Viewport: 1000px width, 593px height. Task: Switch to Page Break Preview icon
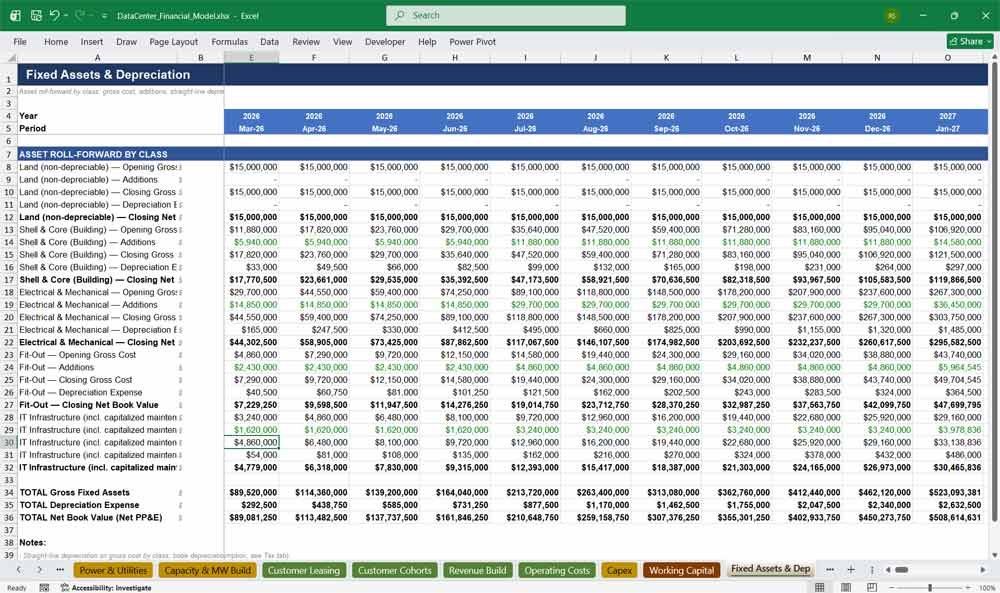(x=871, y=587)
